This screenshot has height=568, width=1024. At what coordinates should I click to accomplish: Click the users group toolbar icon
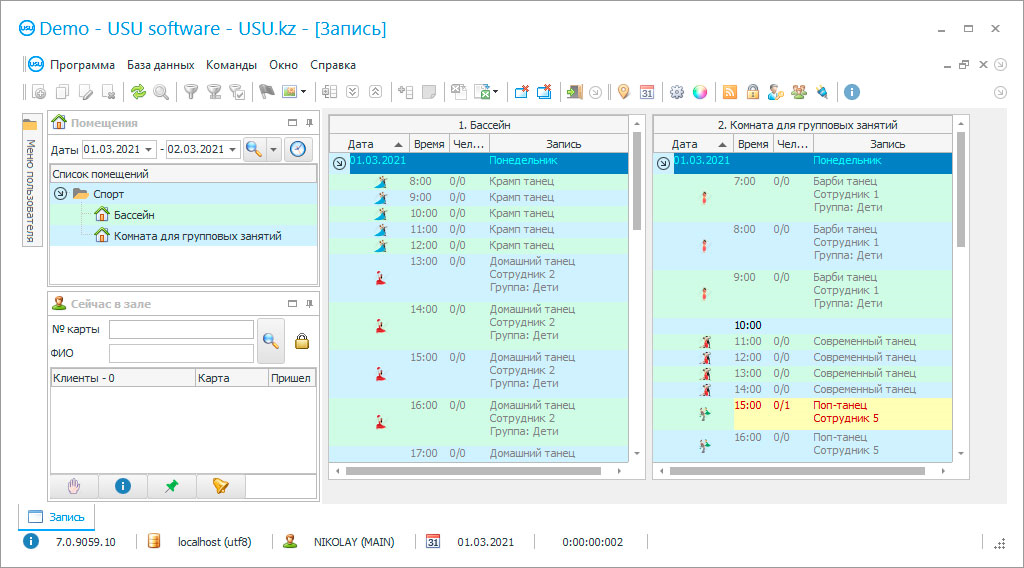click(x=799, y=92)
